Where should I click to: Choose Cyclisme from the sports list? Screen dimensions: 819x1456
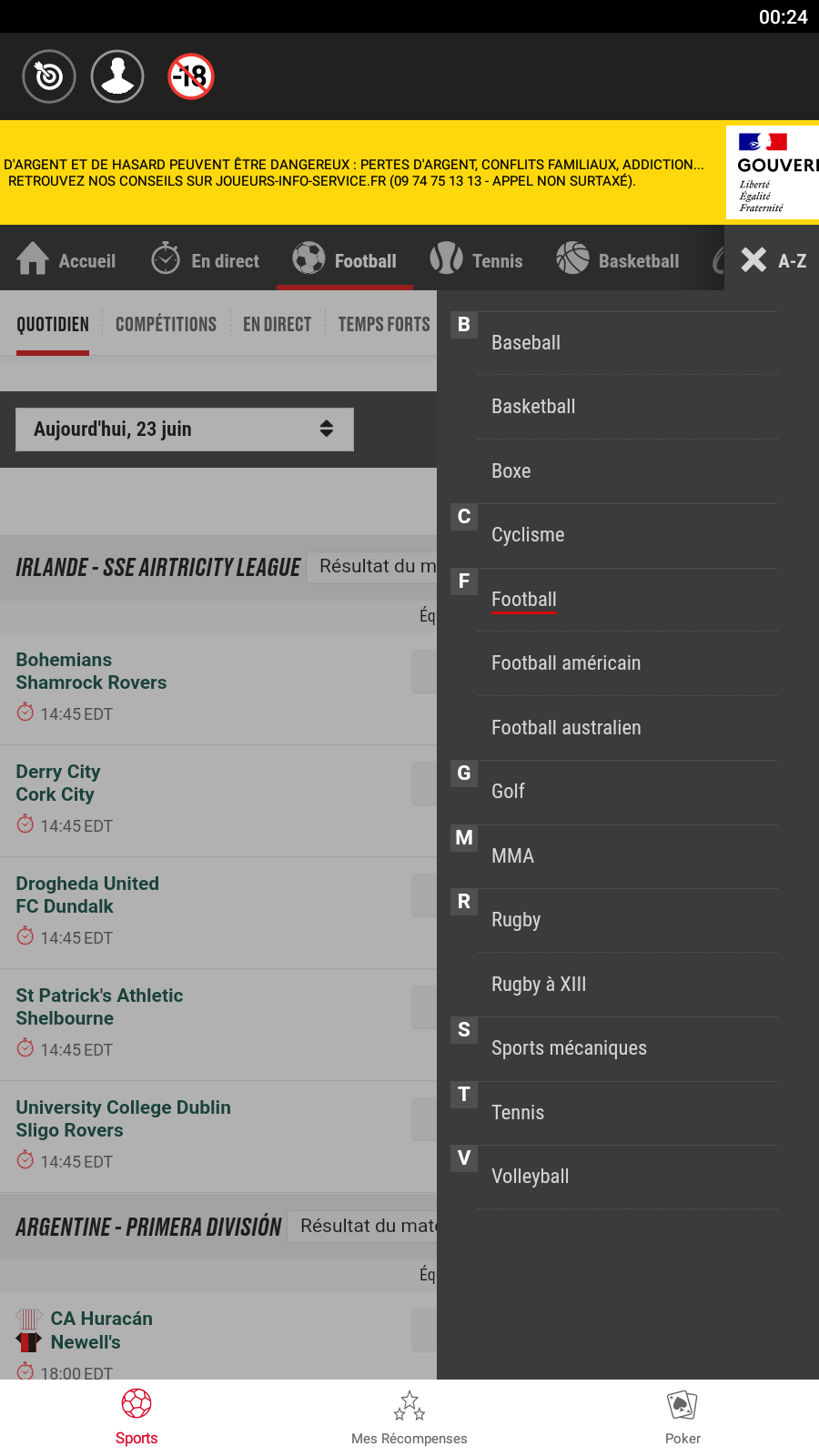pyautogui.click(x=528, y=535)
